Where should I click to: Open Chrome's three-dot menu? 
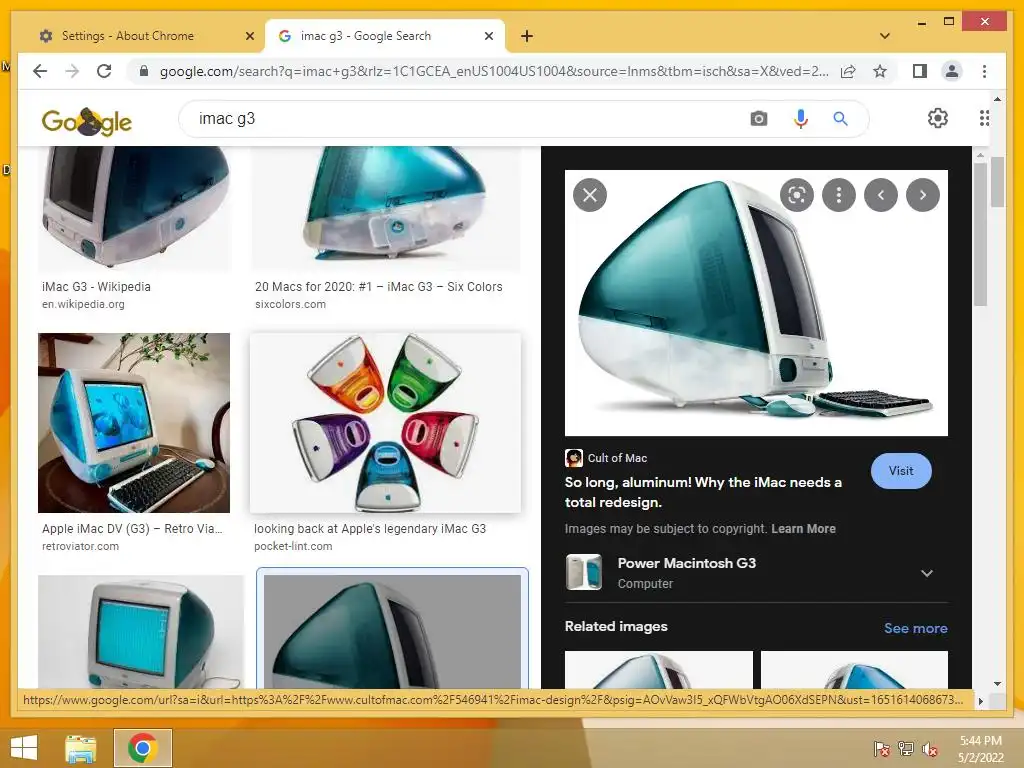click(x=984, y=71)
